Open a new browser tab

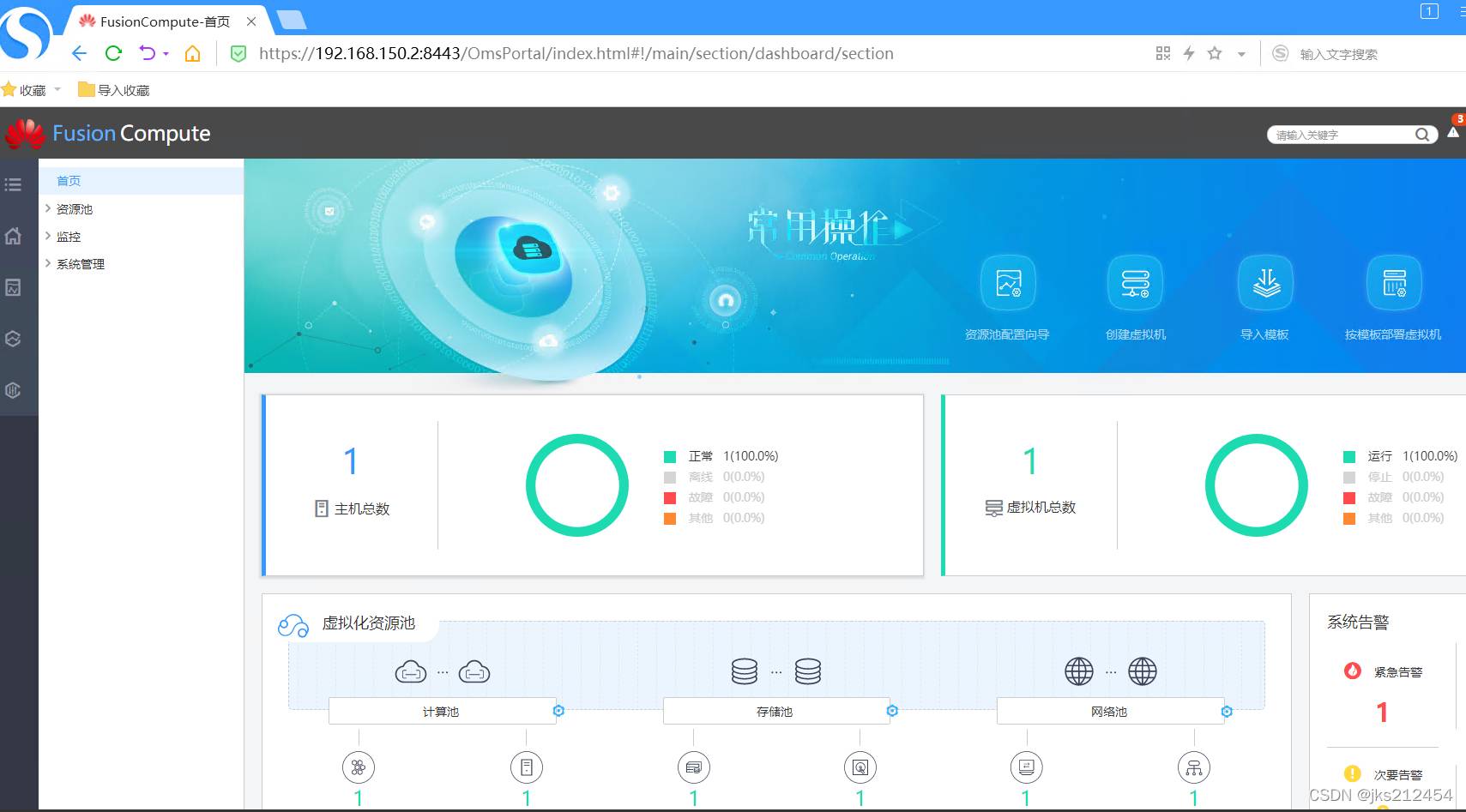point(292,20)
